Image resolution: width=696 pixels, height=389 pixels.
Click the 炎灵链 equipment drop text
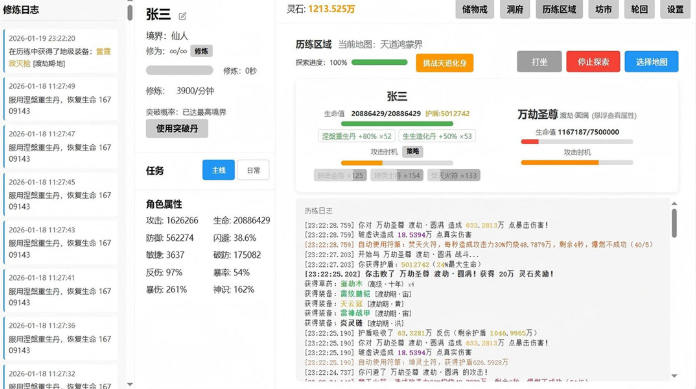351,323
